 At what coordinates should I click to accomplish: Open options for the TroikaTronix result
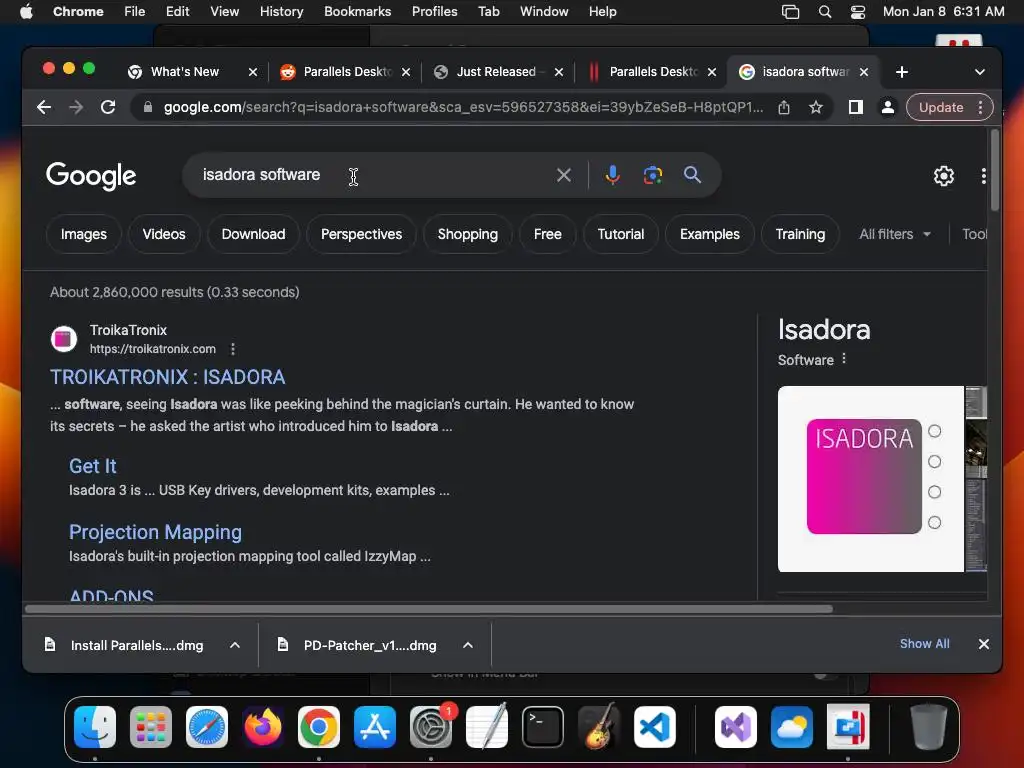coord(232,349)
